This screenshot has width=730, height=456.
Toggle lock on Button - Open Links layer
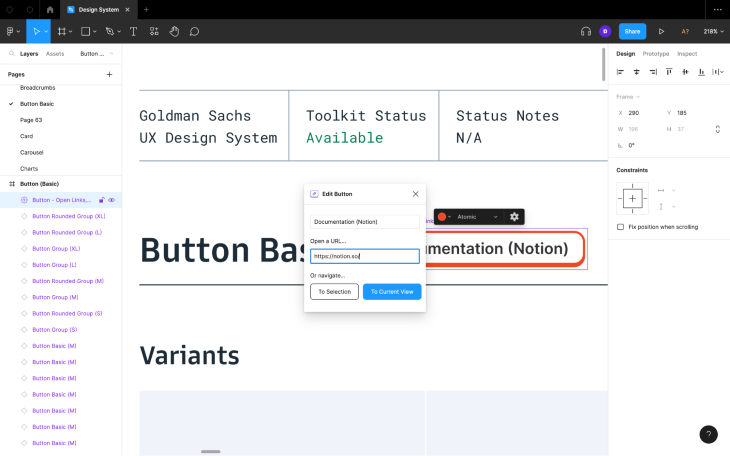(x=101, y=200)
